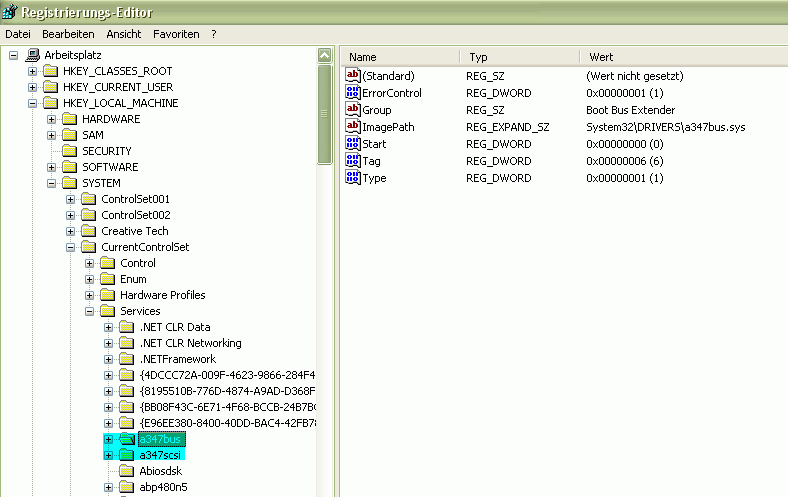788x497 pixels.
Task: Expand the SOFTWARE key
Action: pyautogui.click(x=52, y=167)
